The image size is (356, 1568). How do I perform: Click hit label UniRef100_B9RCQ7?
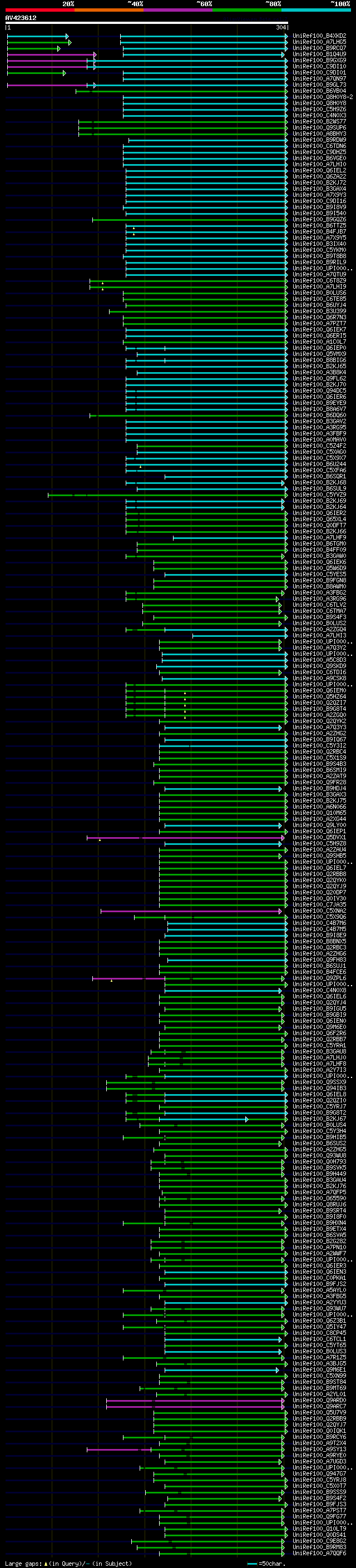pyautogui.click(x=319, y=48)
